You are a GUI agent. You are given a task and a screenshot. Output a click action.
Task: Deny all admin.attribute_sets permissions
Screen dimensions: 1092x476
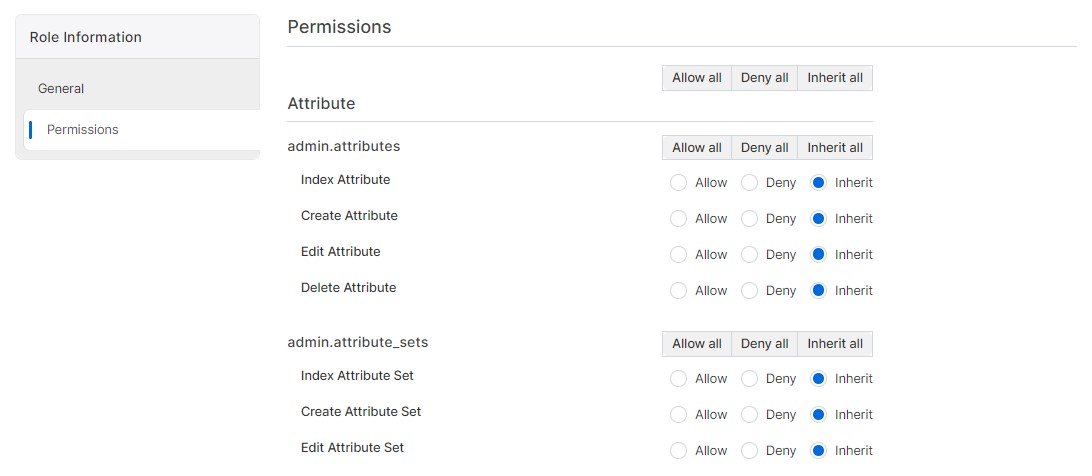764,344
